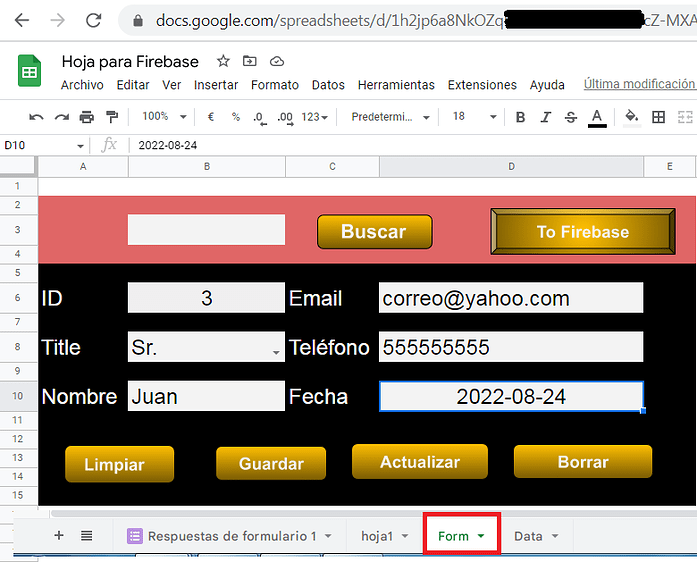Click the undo arrow in toolbar
697x562 pixels.
point(37,117)
